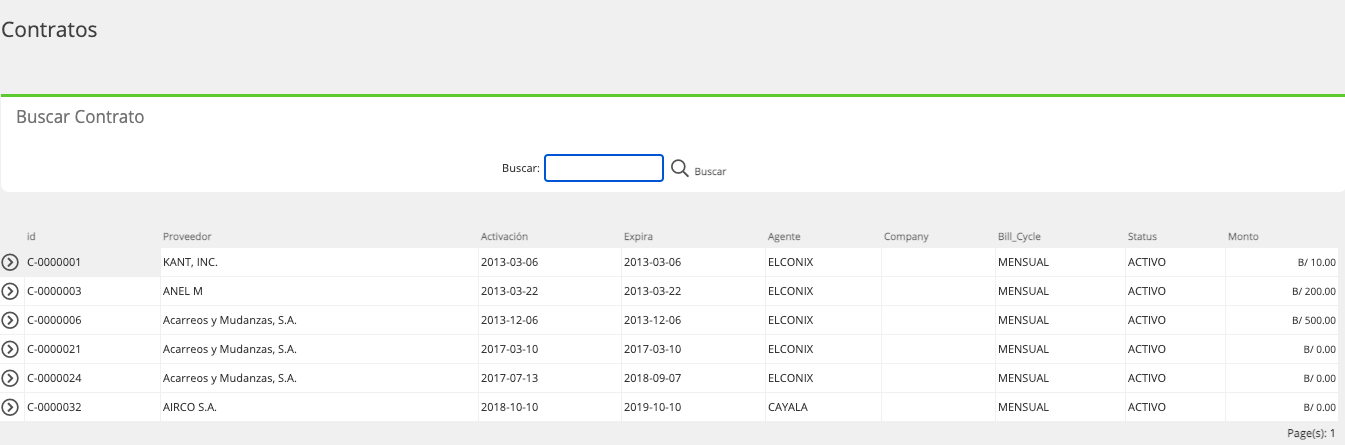Click expiry date 2018-09-07
The height and width of the screenshot is (445, 1345).
[652, 378]
